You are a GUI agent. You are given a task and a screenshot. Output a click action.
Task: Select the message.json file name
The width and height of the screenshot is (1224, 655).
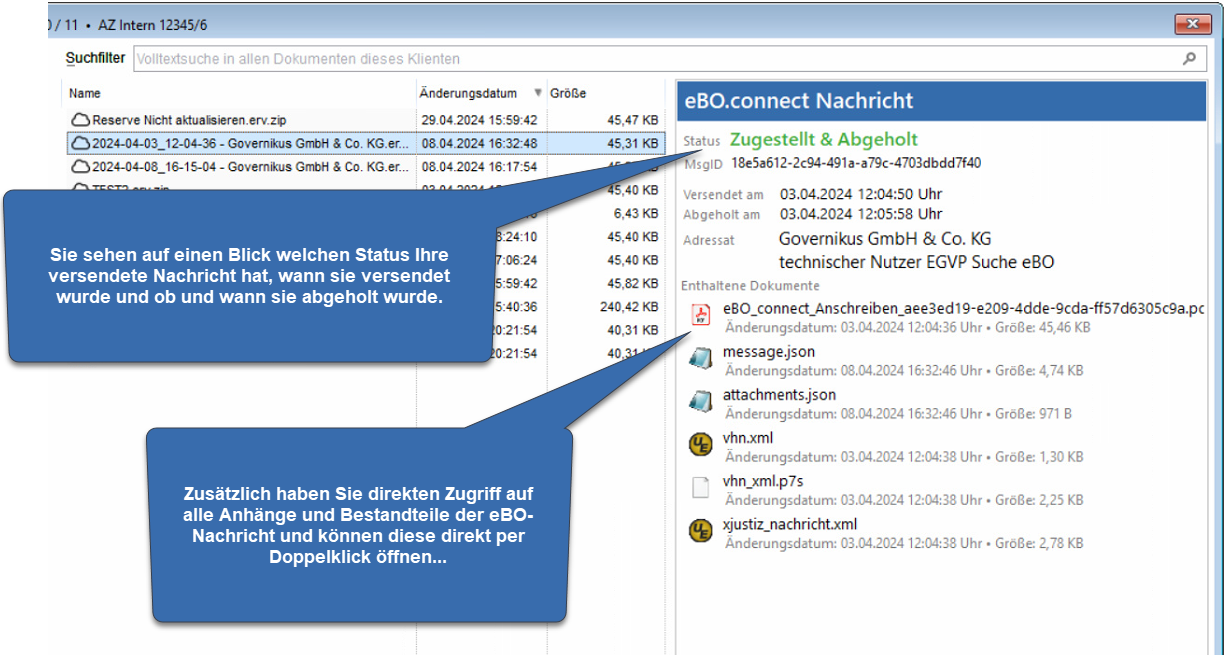coord(768,352)
